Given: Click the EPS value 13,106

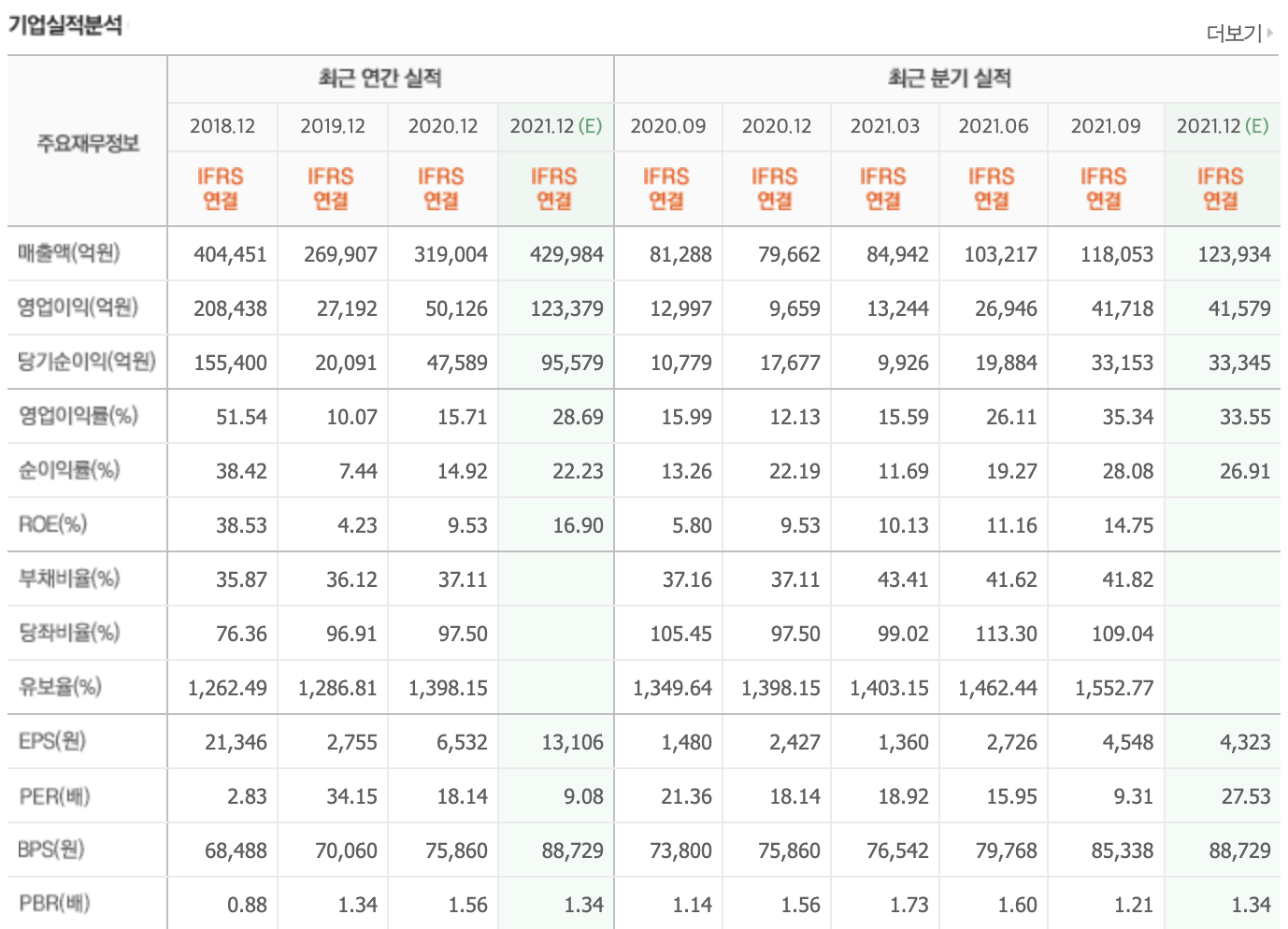Looking at the screenshot, I should tap(572, 742).
